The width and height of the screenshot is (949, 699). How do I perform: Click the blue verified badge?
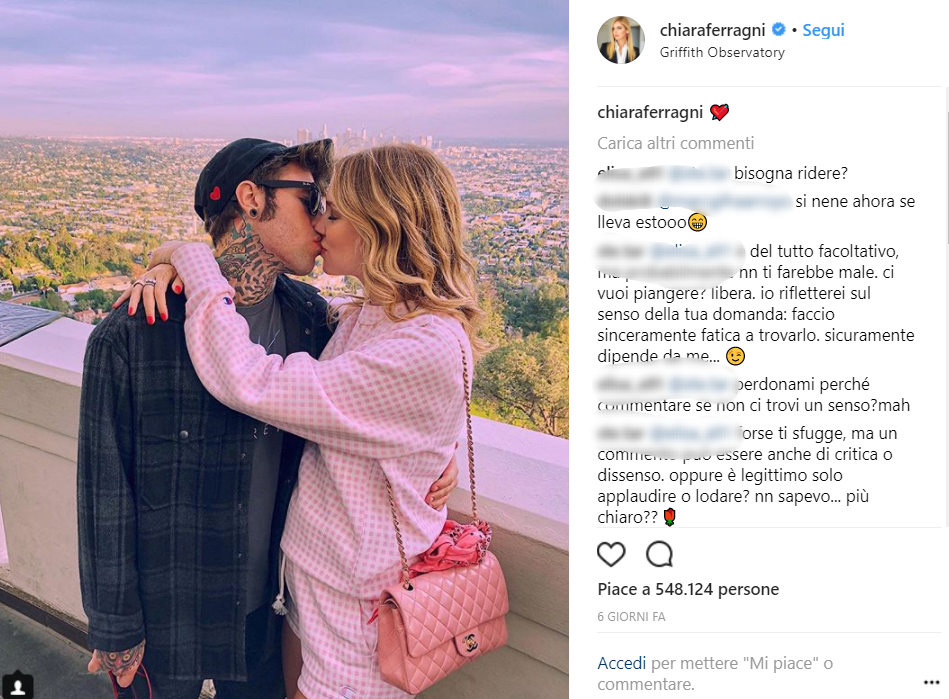pos(779,29)
